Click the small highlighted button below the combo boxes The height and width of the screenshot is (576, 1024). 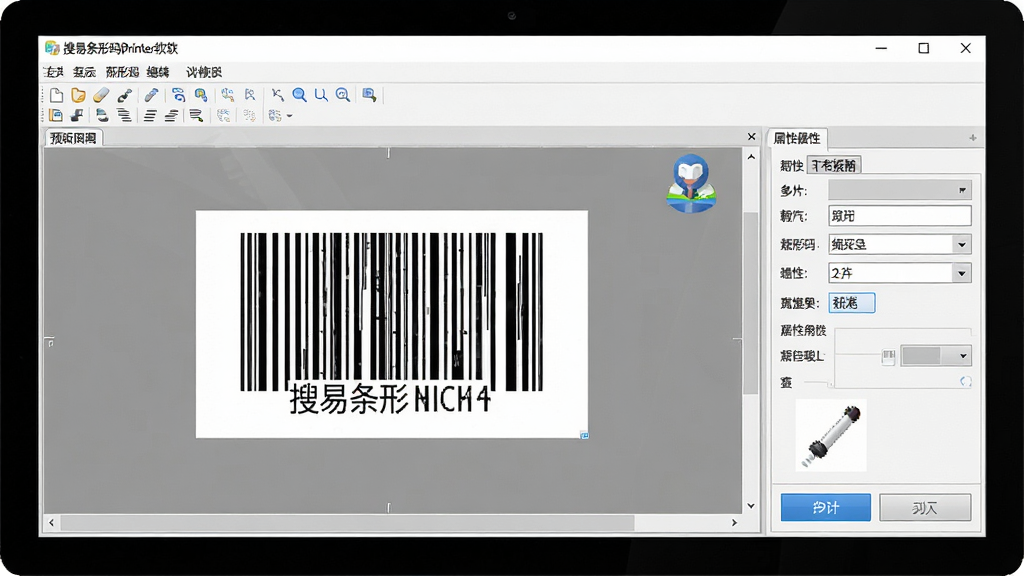coord(852,303)
